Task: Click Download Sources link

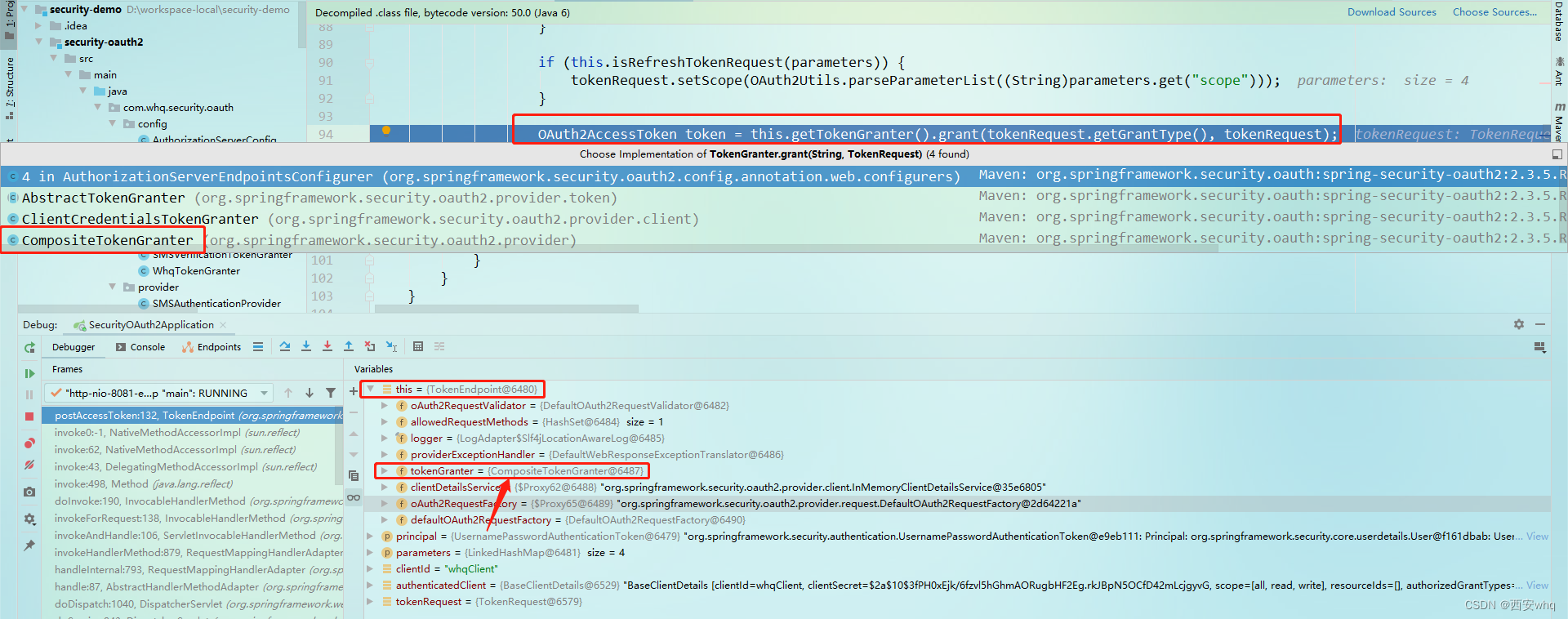Action: 1392,12
